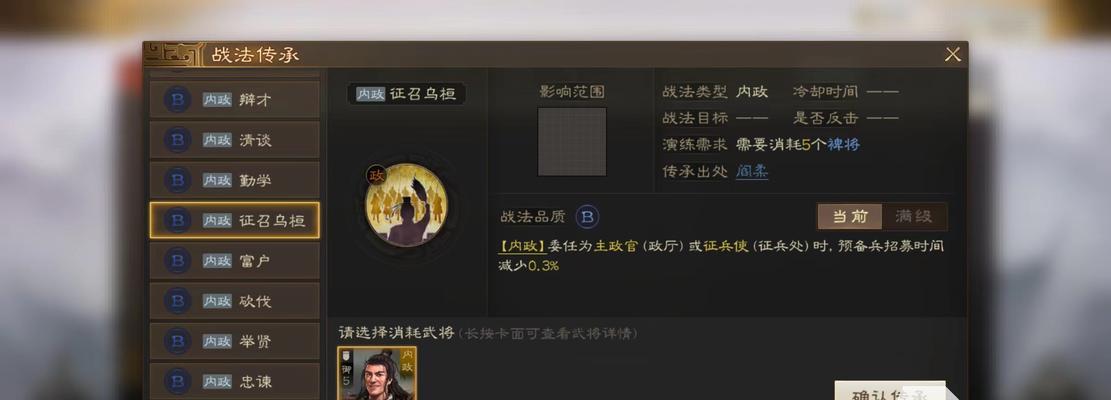
Task: Select the 砍伐 tactic entry
Action: 235,301
